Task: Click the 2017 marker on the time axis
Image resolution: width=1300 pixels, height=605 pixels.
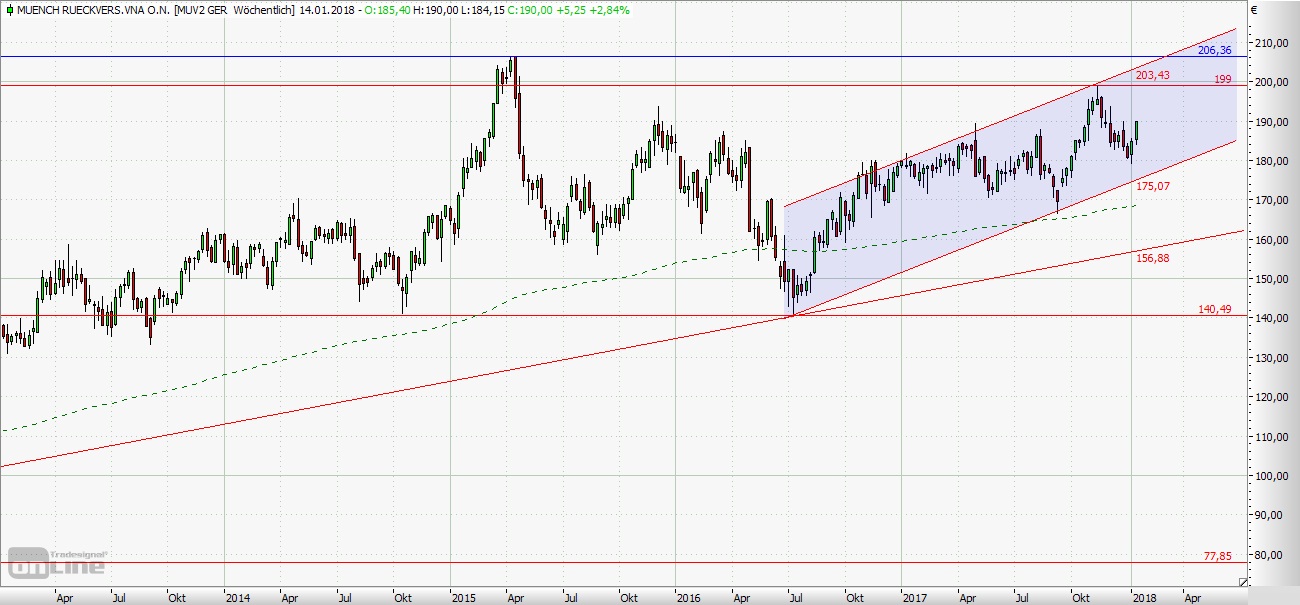Action: [916, 598]
